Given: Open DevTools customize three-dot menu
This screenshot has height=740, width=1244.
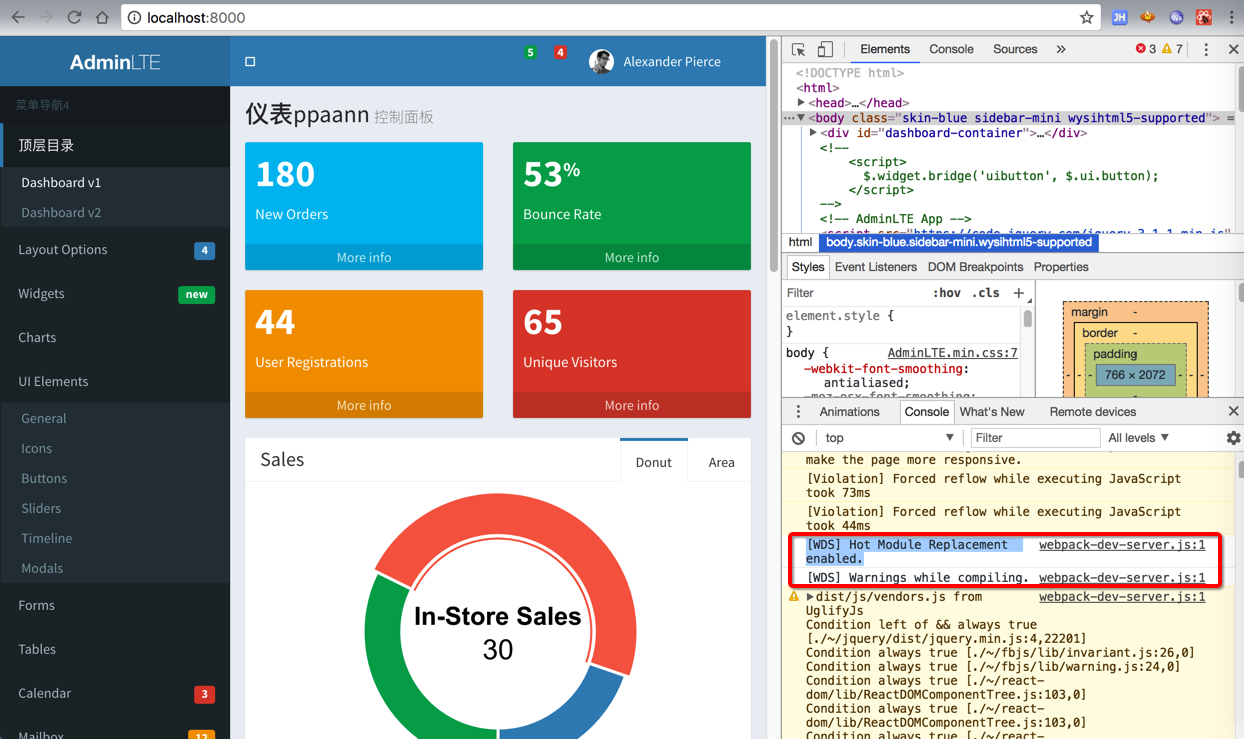Looking at the screenshot, I should (1206, 49).
